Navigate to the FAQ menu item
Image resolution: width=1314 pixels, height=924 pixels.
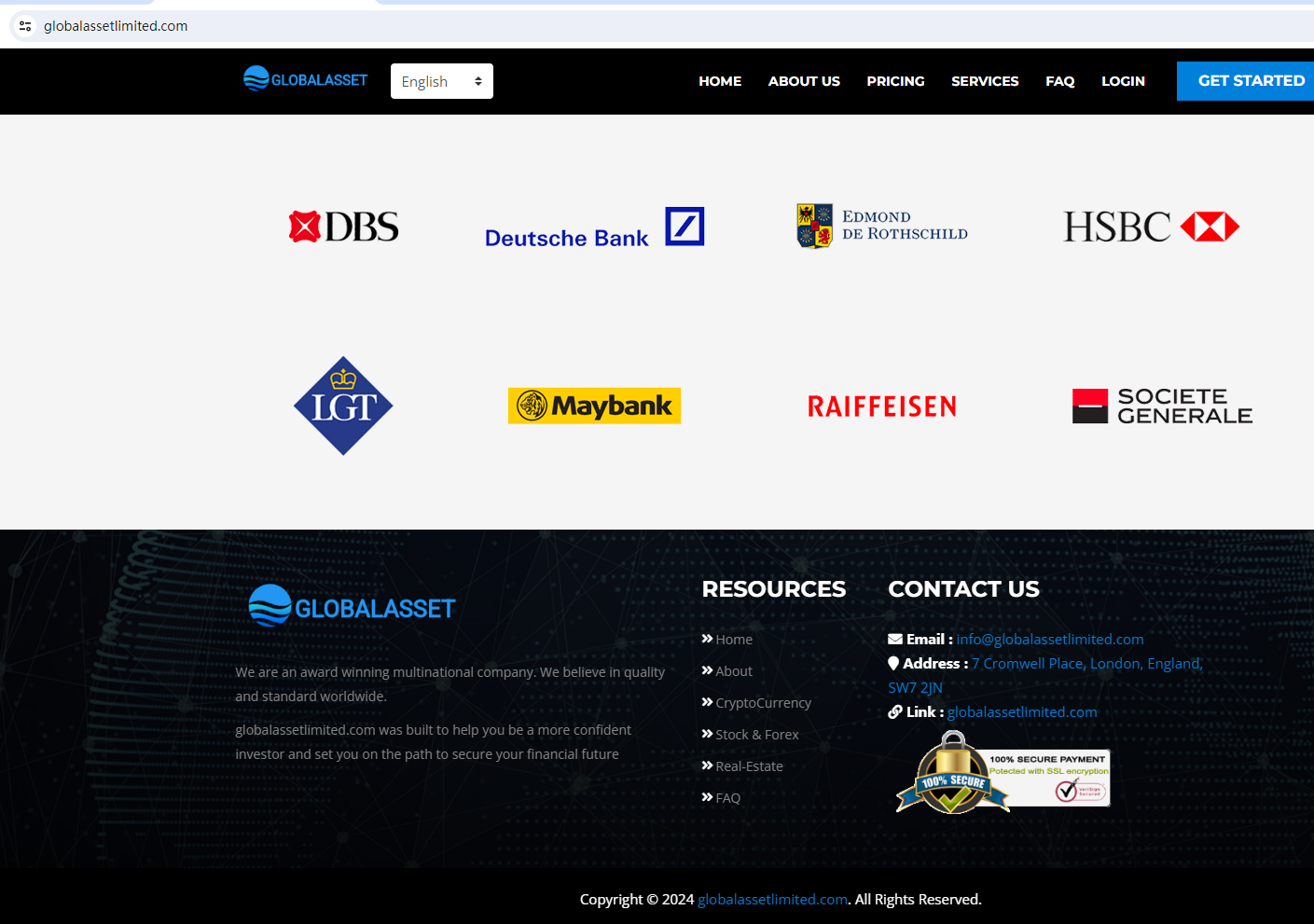pyautogui.click(x=1060, y=81)
